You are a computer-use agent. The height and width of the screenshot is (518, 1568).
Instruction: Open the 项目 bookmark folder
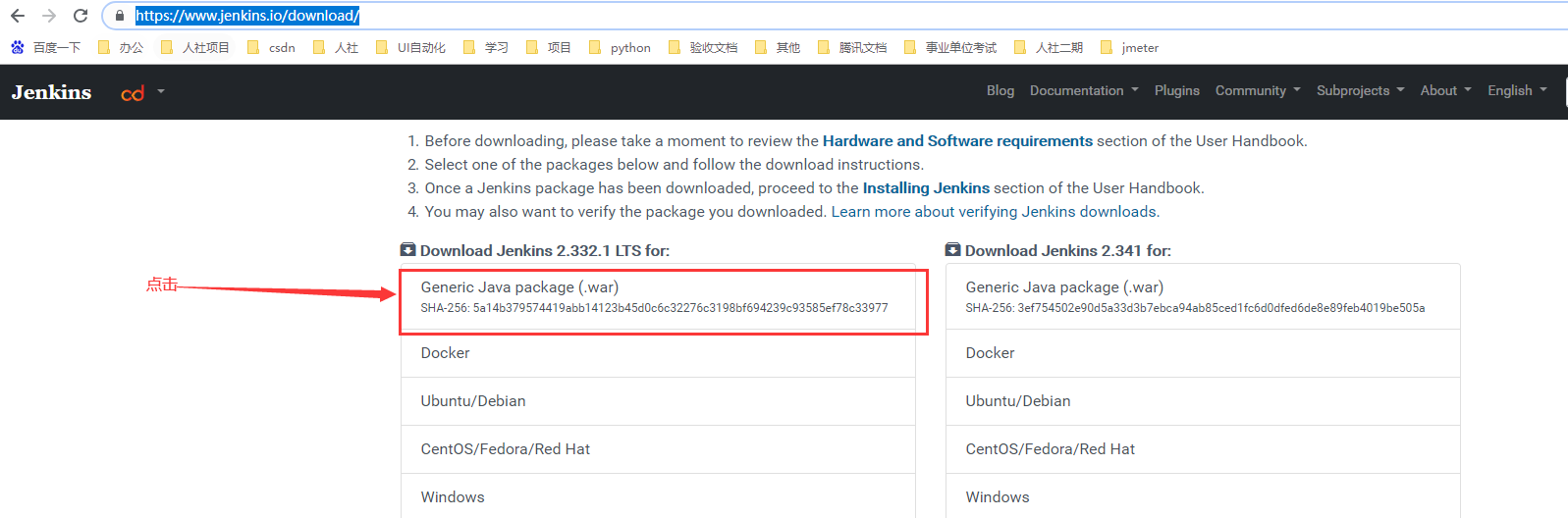(549, 47)
